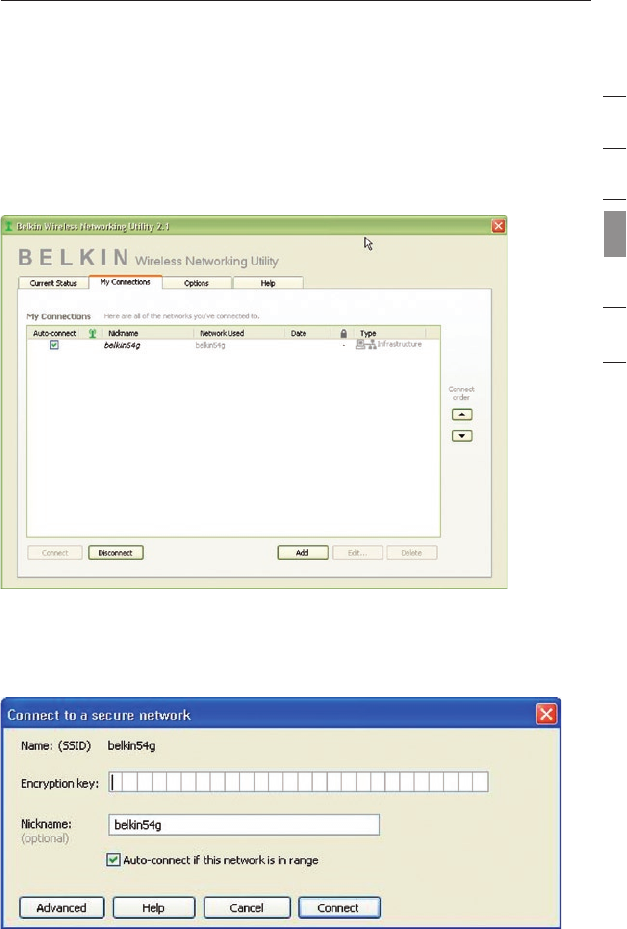Move connection down in connect order

[x=462, y=436]
